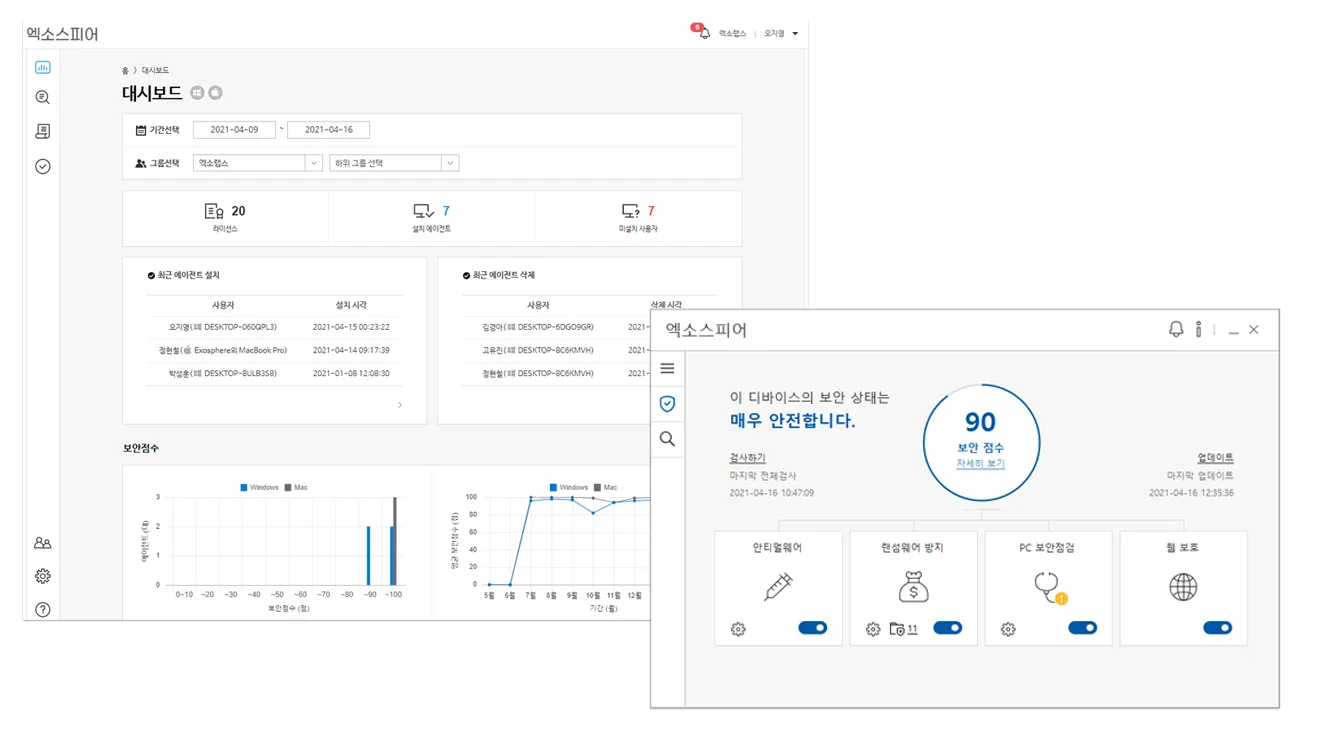Click the 검사하기 scan link
The height and width of the screenshot is (740, 1329).
[747, 458]
